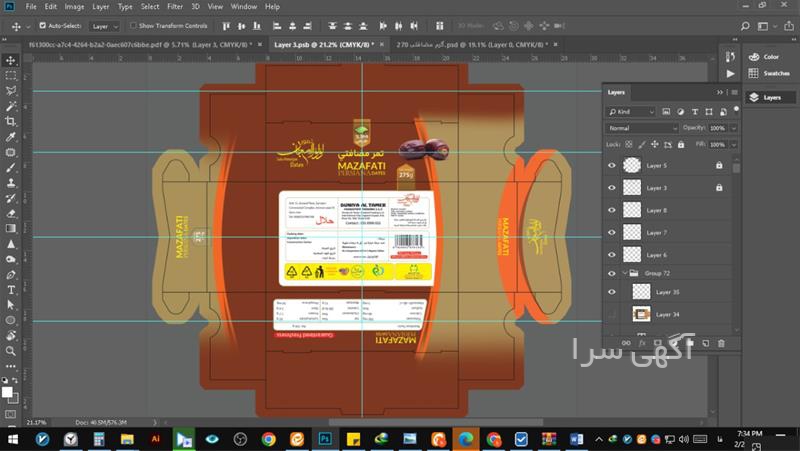Screen dimensions: 800x451
Task: Open the History panel icon
Action: pos(730,57)
